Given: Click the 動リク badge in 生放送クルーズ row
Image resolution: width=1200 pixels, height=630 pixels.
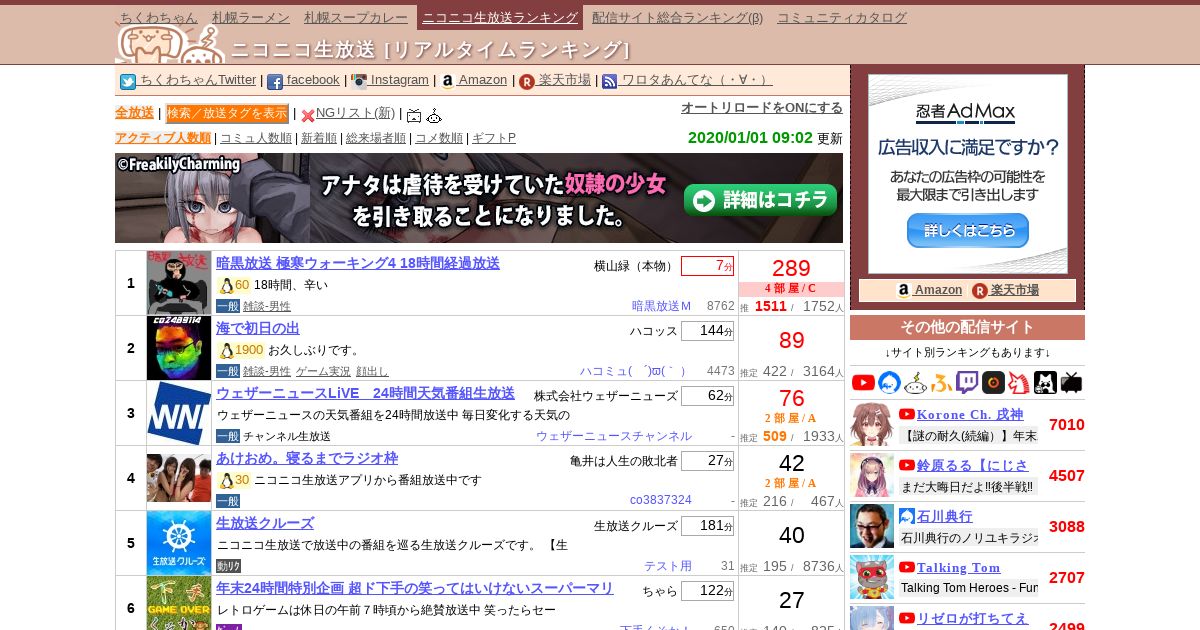Looking at the screenshot, I should (228, 566).
